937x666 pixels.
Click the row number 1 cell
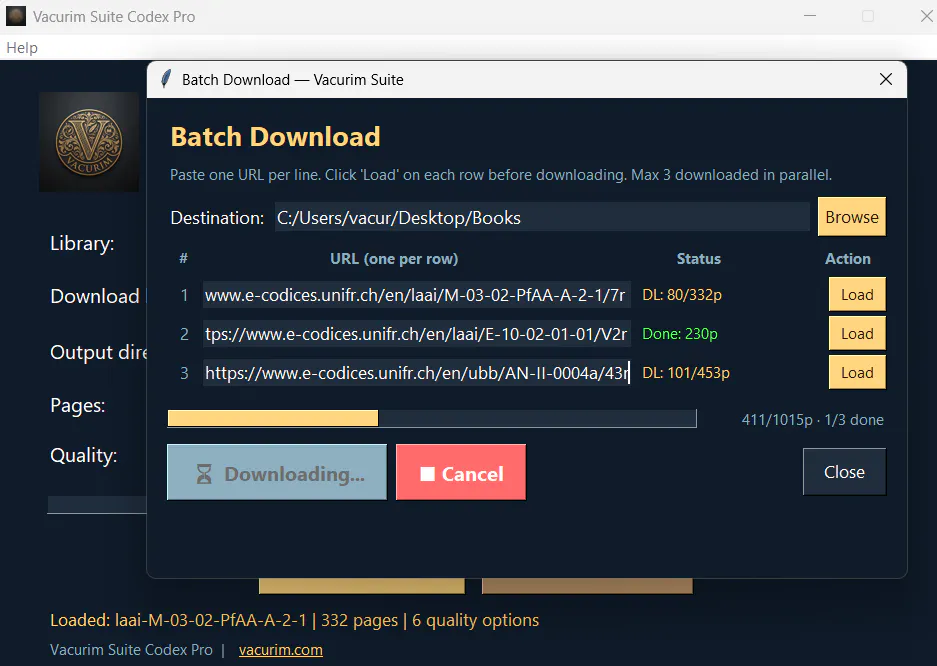(184, 295)
